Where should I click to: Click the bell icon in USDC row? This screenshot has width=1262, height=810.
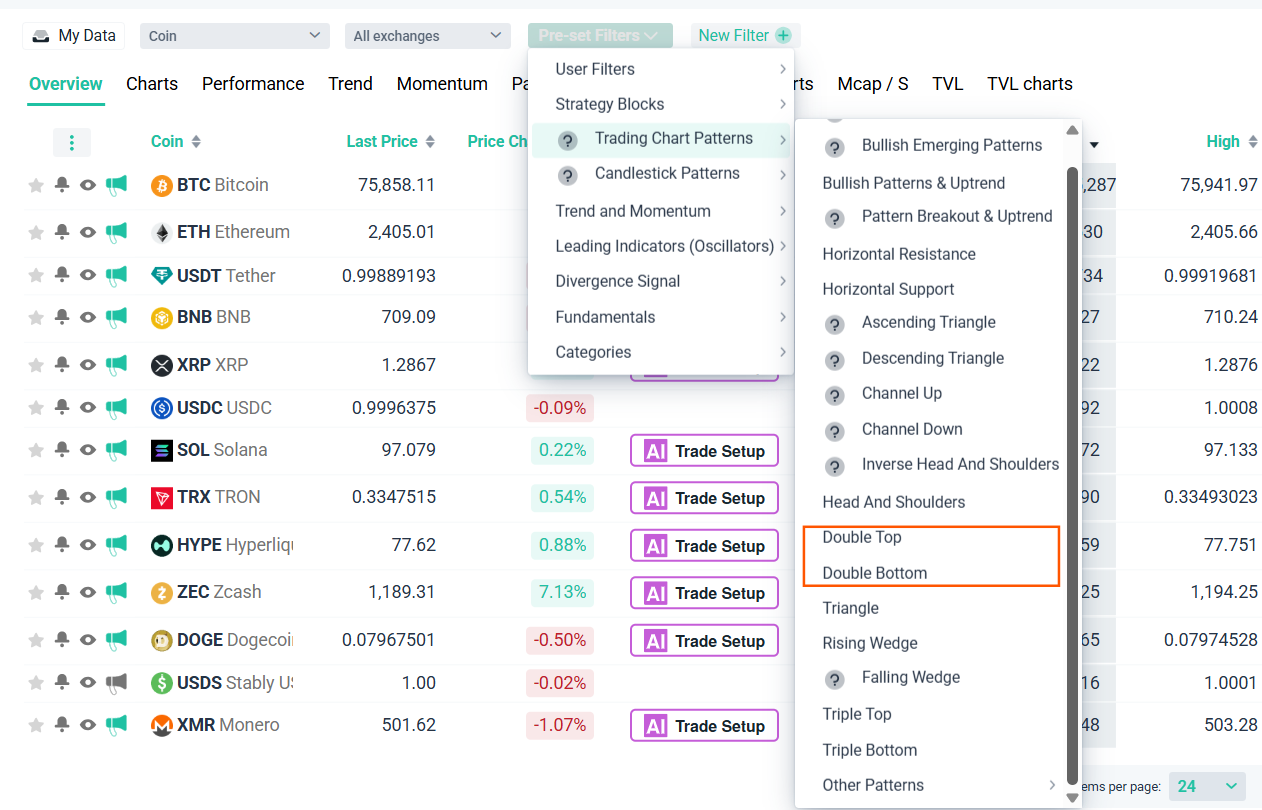point(62,408)
